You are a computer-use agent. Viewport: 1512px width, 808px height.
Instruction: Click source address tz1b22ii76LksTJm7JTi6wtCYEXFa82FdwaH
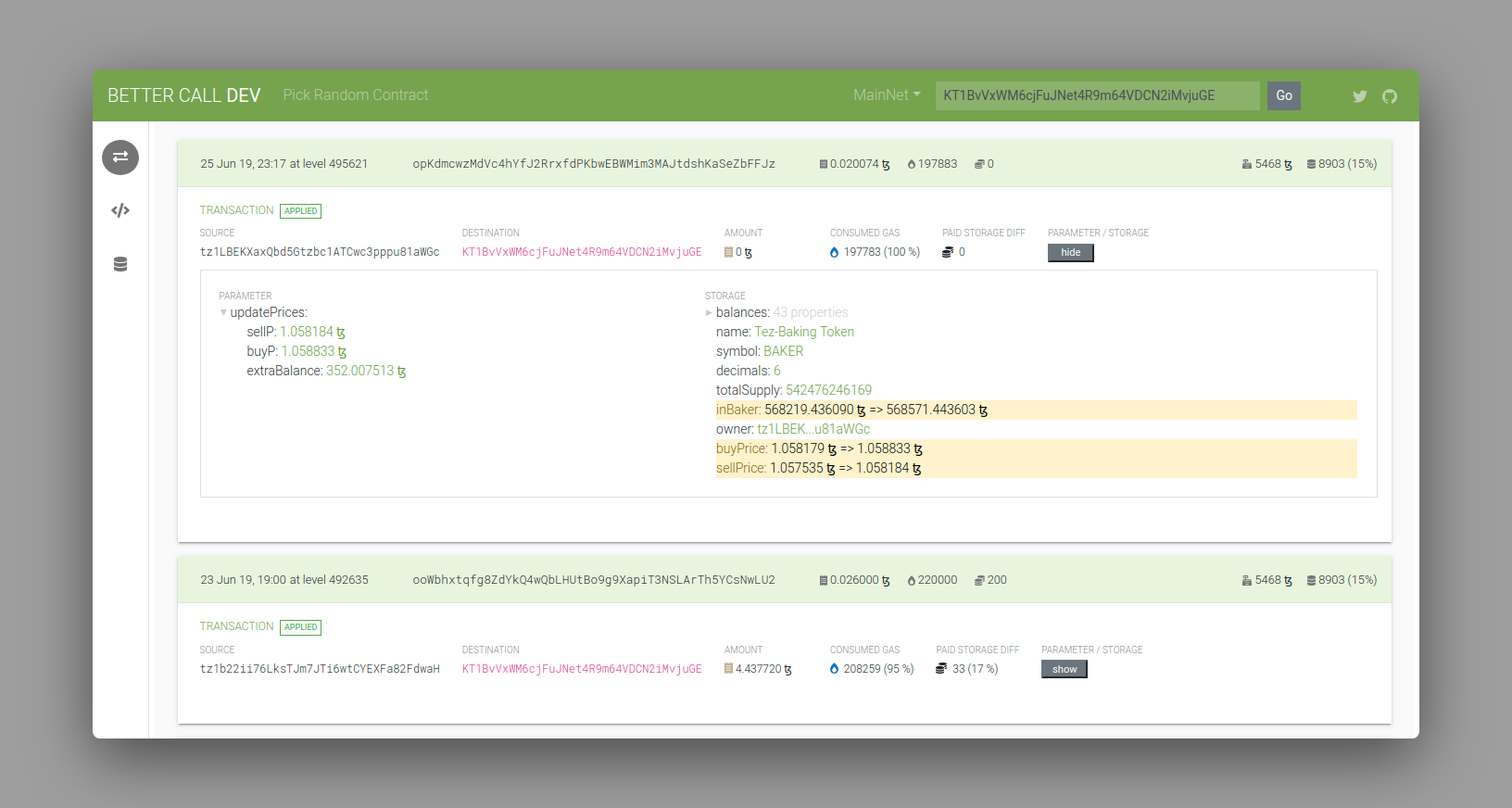pyautogui.click(x=320, y=669)
